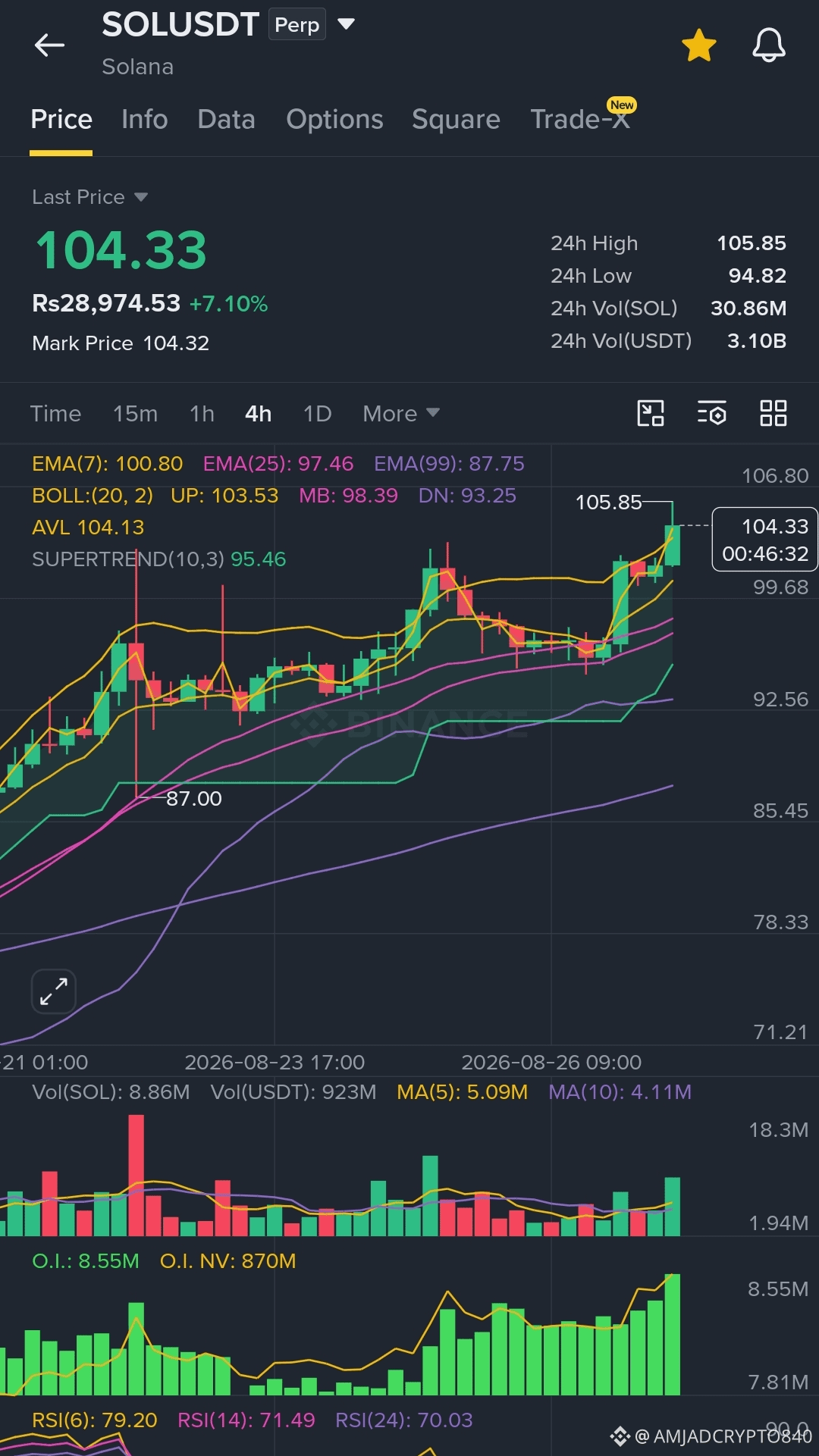Expand chart to fullscreen
The height and width of the screenshot is (1456, 819).
tap(53, 991)
